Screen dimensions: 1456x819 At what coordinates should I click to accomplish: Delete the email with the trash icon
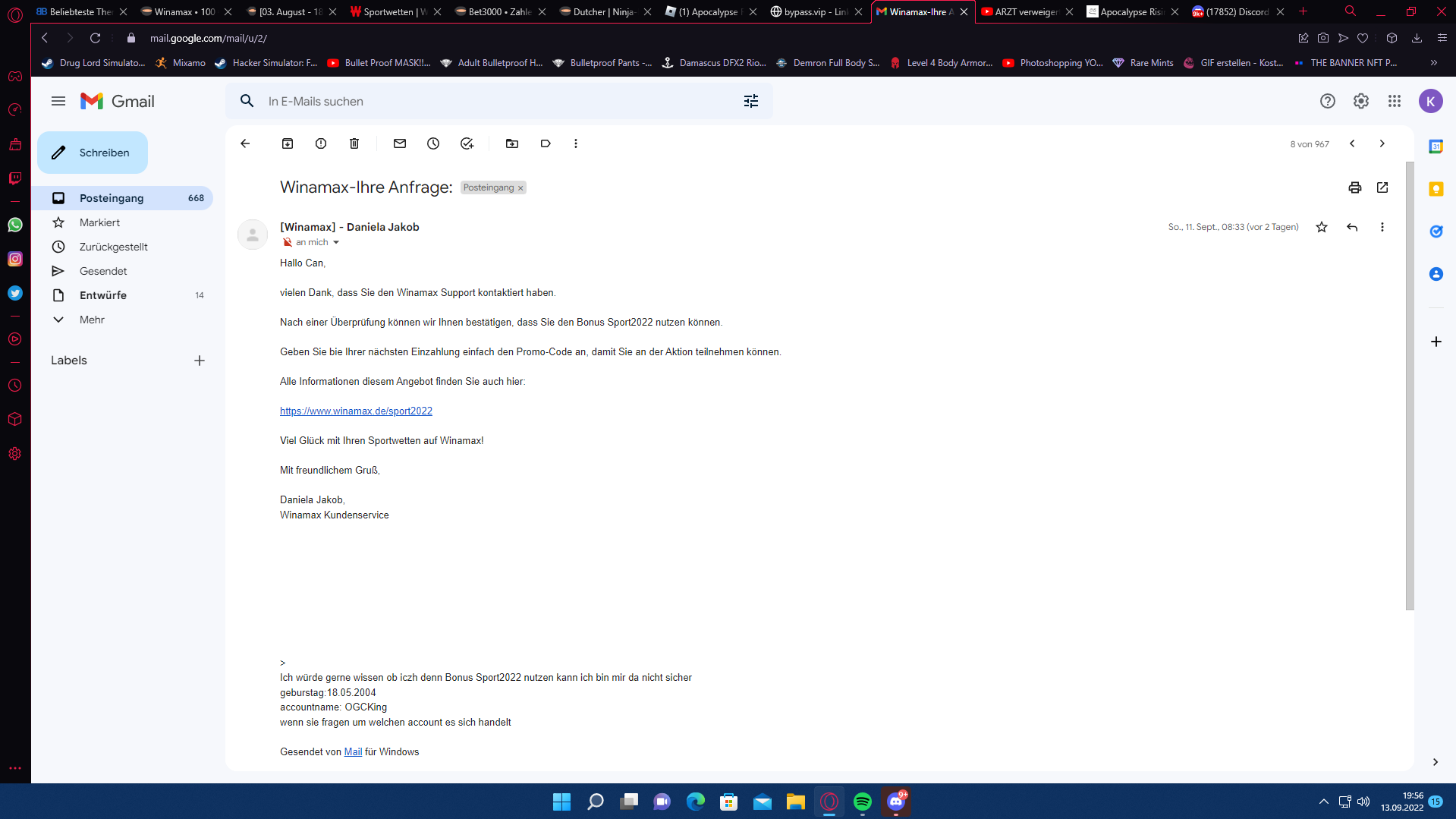click(x=354, y=143)
